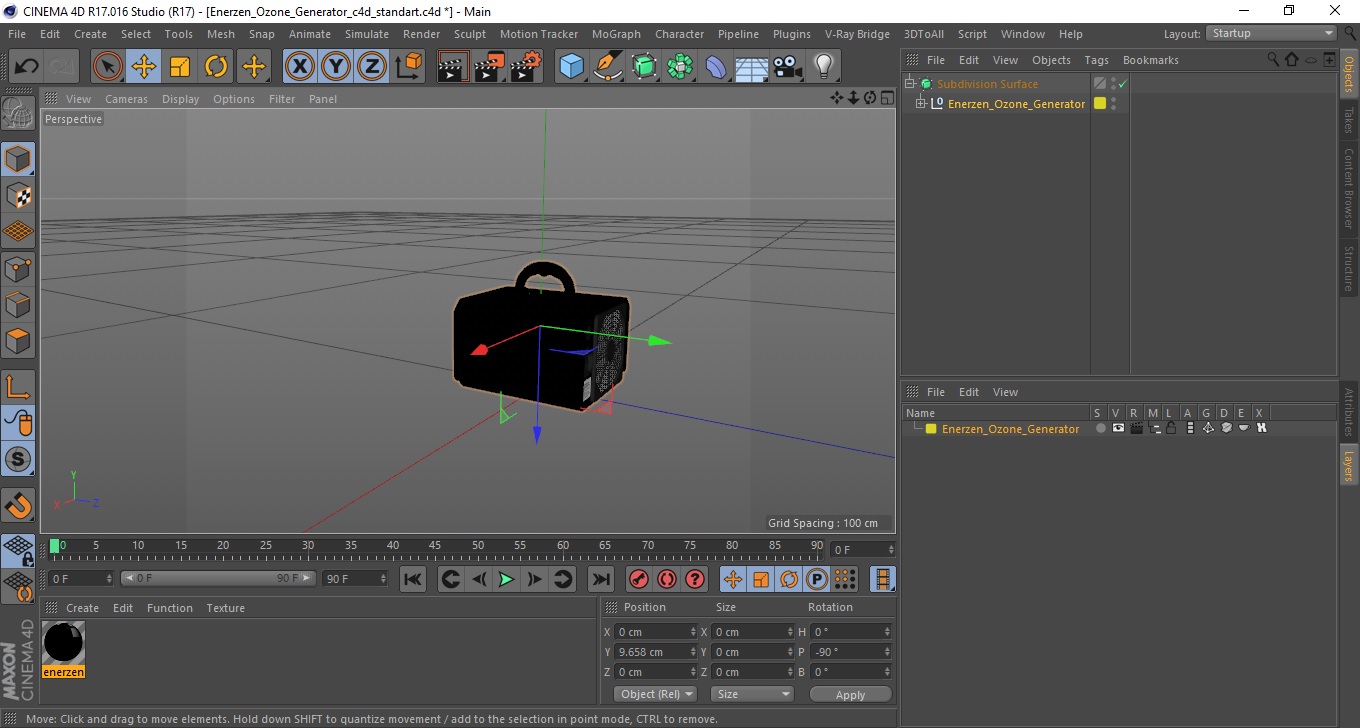1360x728 pixels.
Task: Add a Floor environment object
Action: click(752, 67)
